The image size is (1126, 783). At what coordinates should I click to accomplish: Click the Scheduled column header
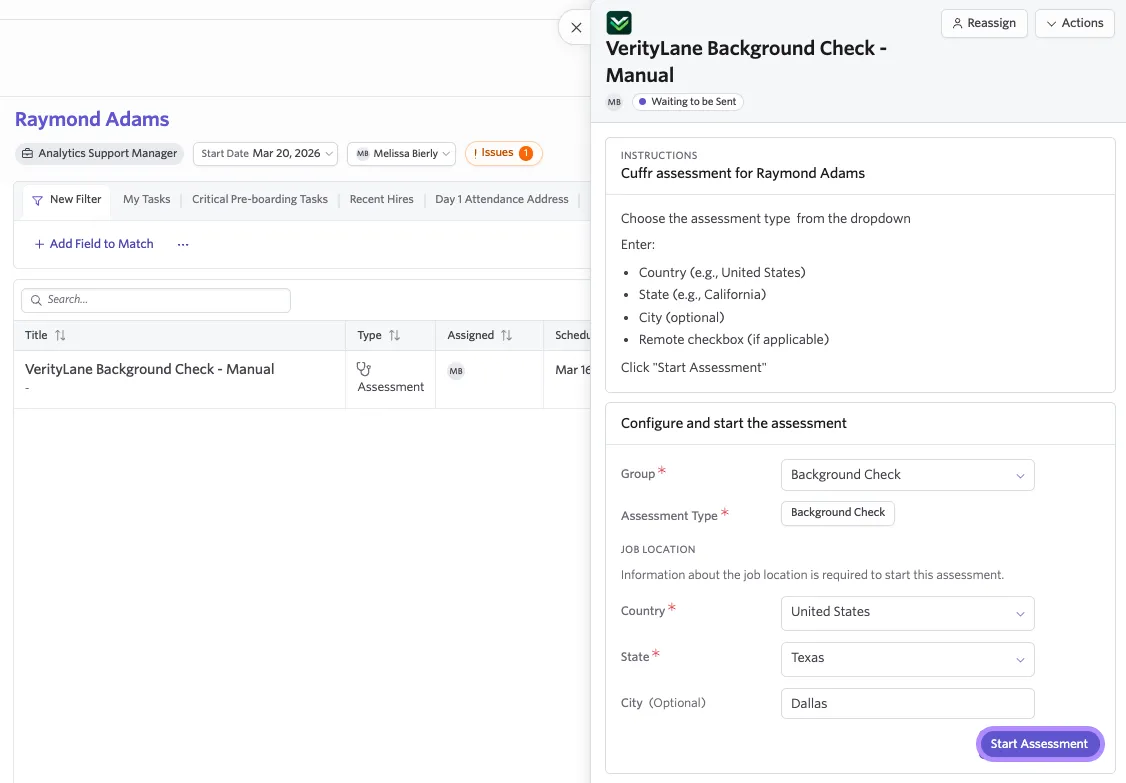click(572, 335)
